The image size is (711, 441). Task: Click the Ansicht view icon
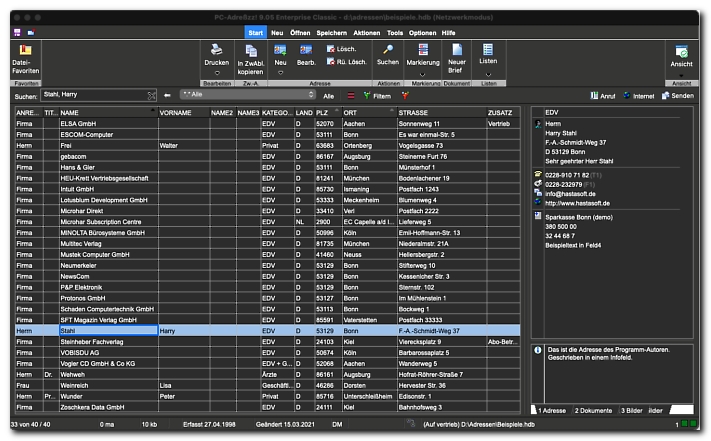point(681,51)
